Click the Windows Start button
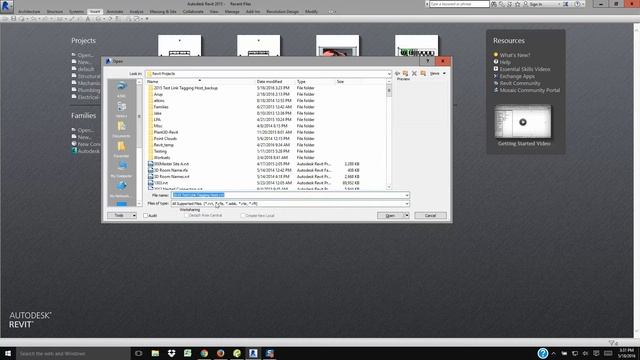This screenshot has width=640, height=360. (x=7, y=353)
